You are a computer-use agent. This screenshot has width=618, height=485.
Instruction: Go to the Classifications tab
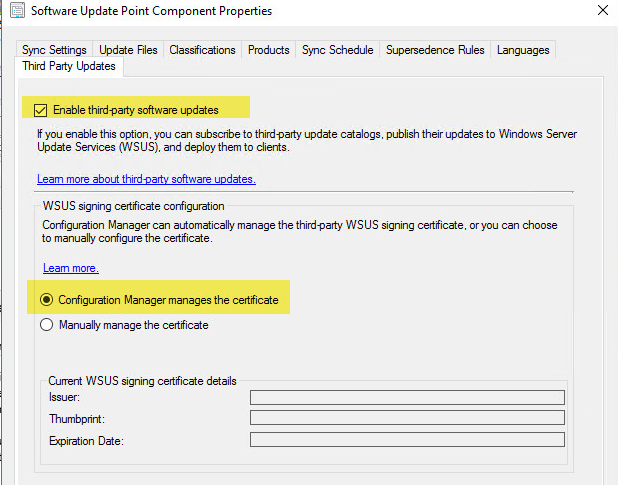(x=202, y=50)
